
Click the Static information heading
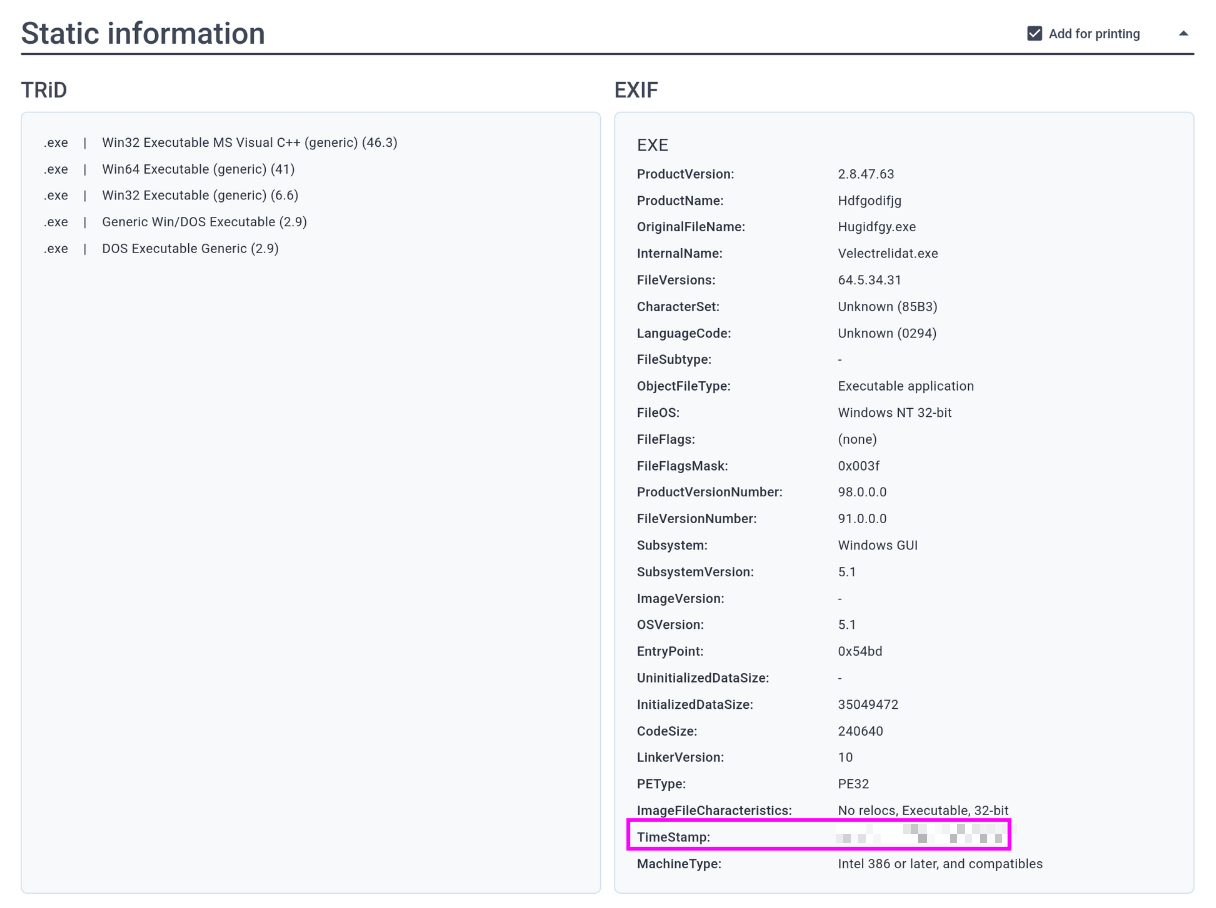143,34
